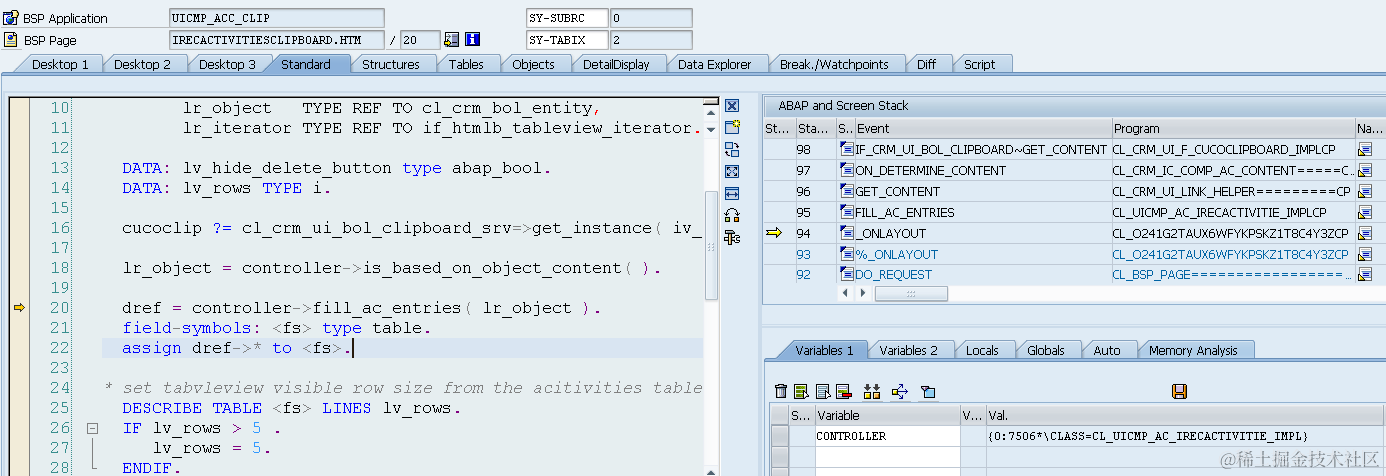Click the source editor's down scroll arrow

(x=711, y=128)
